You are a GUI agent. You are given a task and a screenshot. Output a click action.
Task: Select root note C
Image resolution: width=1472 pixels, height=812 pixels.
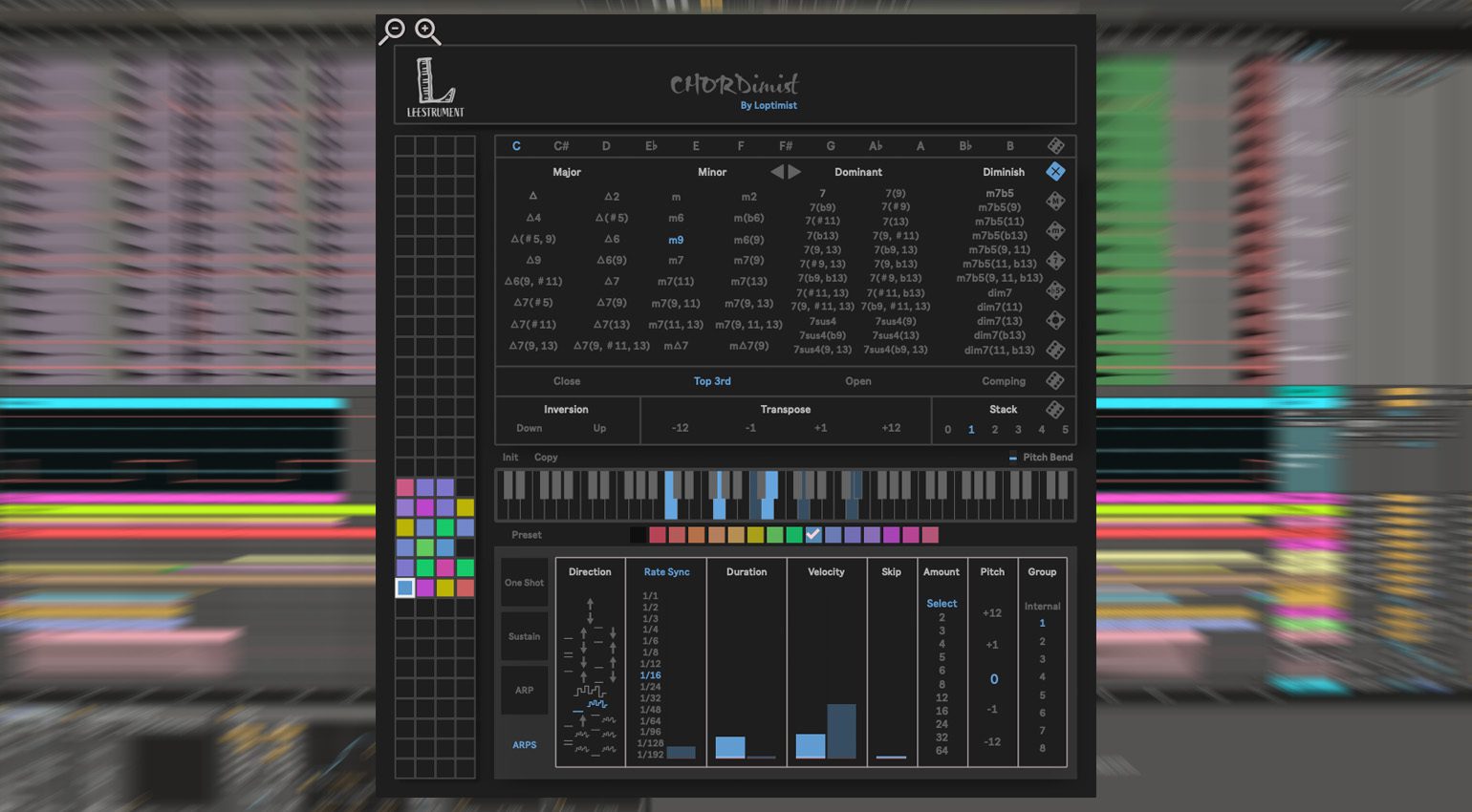coord(516,146)
